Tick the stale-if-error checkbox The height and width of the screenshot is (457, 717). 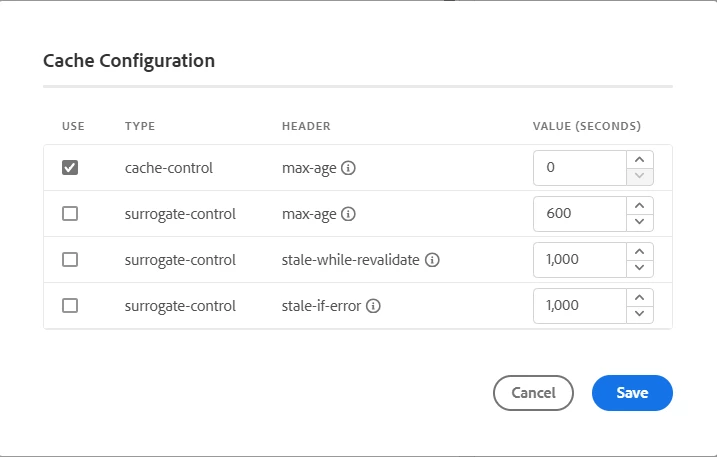click(x=70, y=306)
